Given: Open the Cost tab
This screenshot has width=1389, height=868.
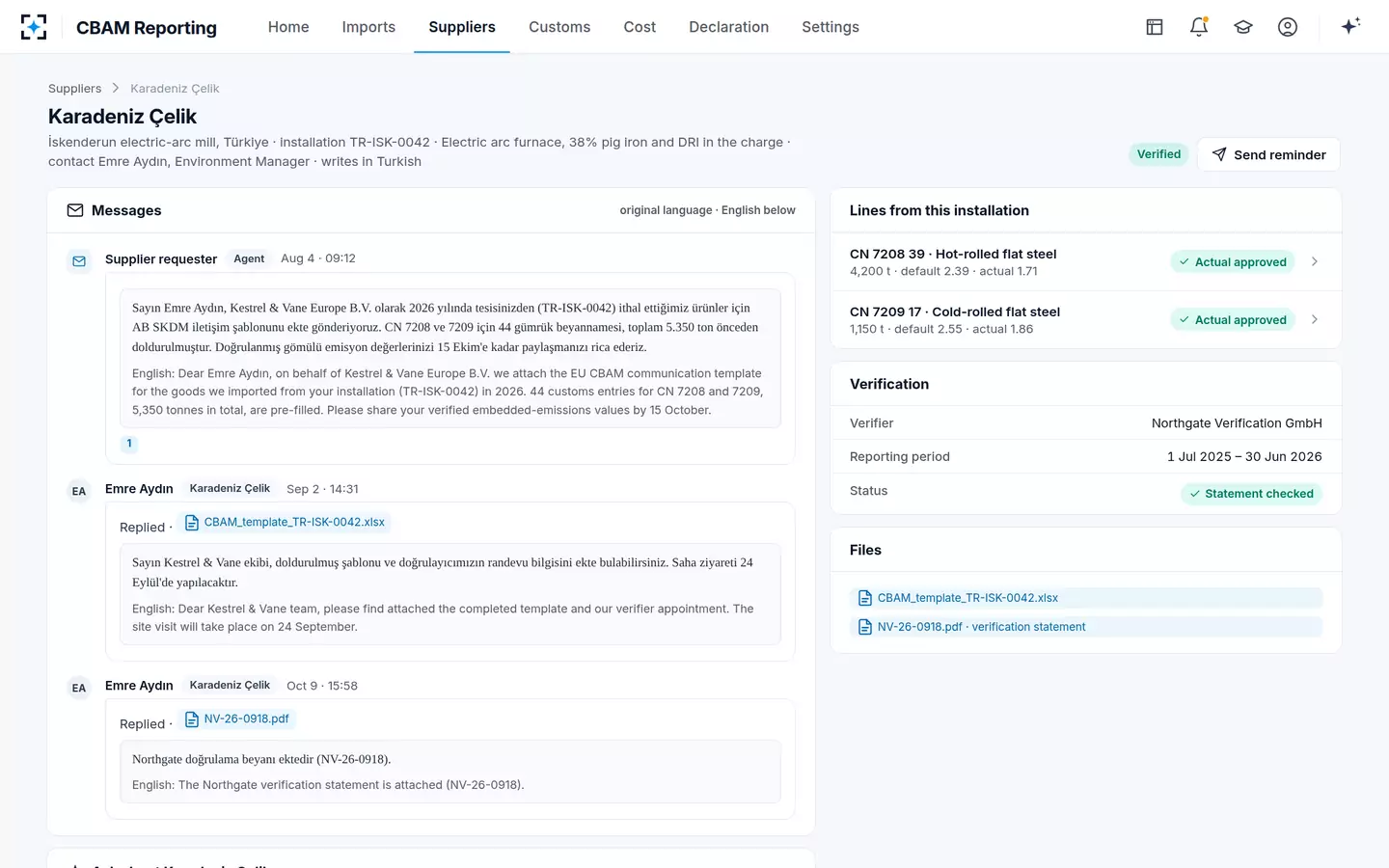Looking at the screenshot, I should coord(640,27).
